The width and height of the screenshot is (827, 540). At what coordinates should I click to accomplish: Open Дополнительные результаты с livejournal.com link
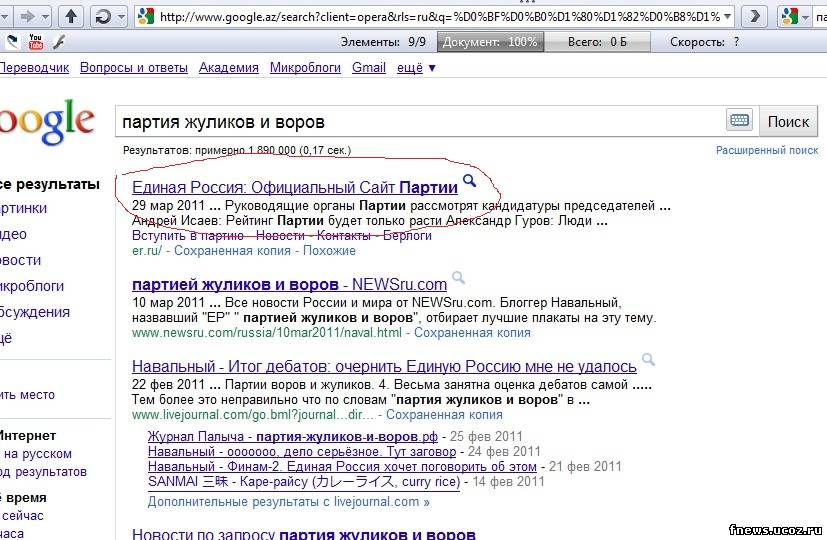(x=289, y=502)
